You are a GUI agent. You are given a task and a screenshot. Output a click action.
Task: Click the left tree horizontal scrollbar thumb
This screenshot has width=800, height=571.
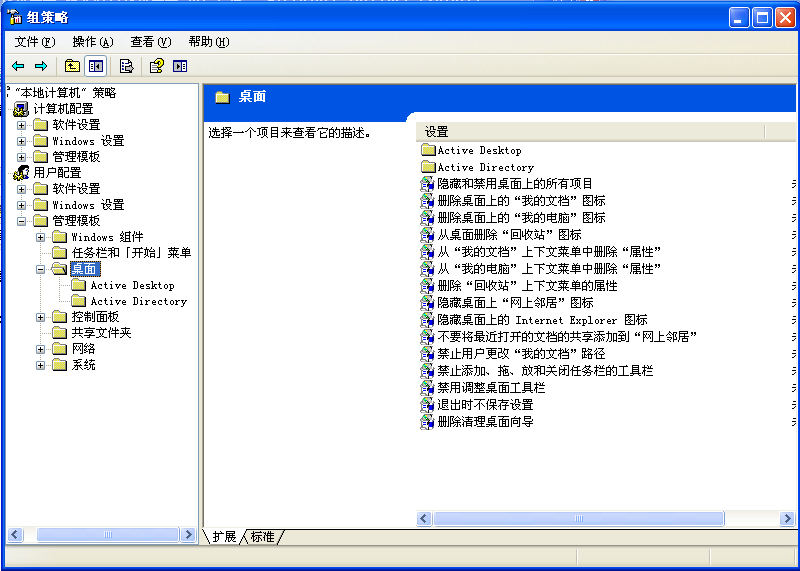(x=108, y=534)
